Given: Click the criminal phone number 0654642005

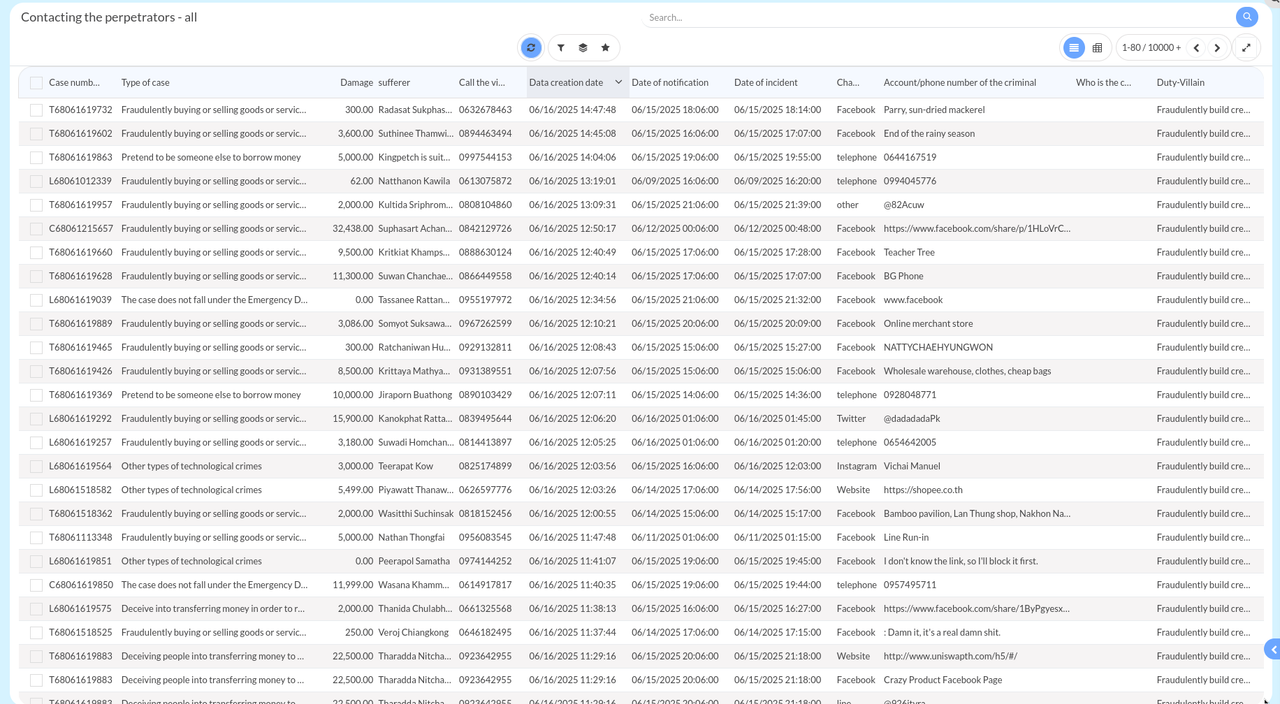Looking at the screenshot, I should 910,443.
